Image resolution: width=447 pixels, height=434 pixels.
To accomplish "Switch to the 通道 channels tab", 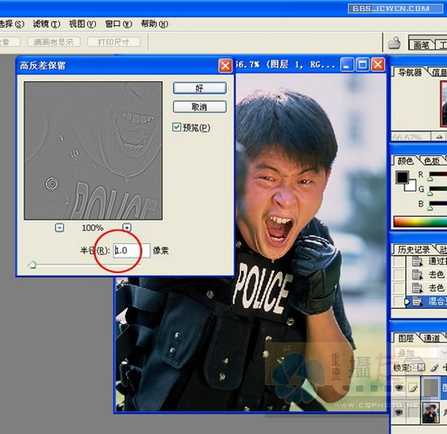I will click(432, 338).
